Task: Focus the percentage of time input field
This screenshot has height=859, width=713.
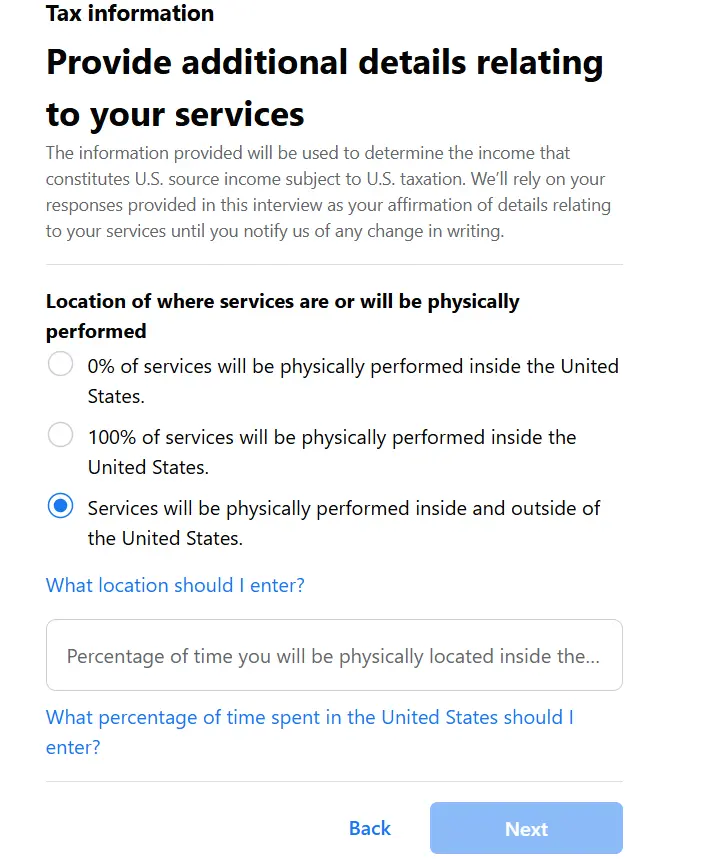Action: coord(334,655)
